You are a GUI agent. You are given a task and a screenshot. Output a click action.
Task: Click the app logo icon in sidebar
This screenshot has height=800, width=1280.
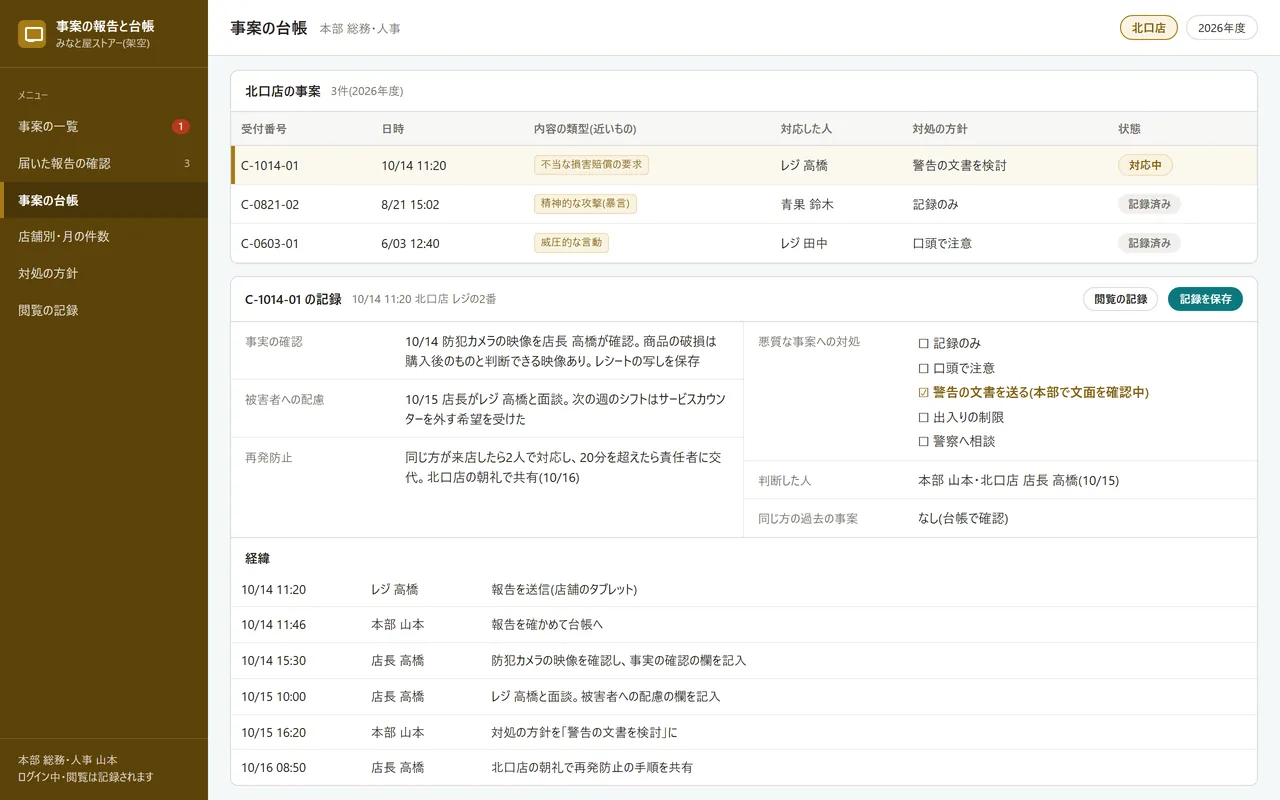(32, 34)
